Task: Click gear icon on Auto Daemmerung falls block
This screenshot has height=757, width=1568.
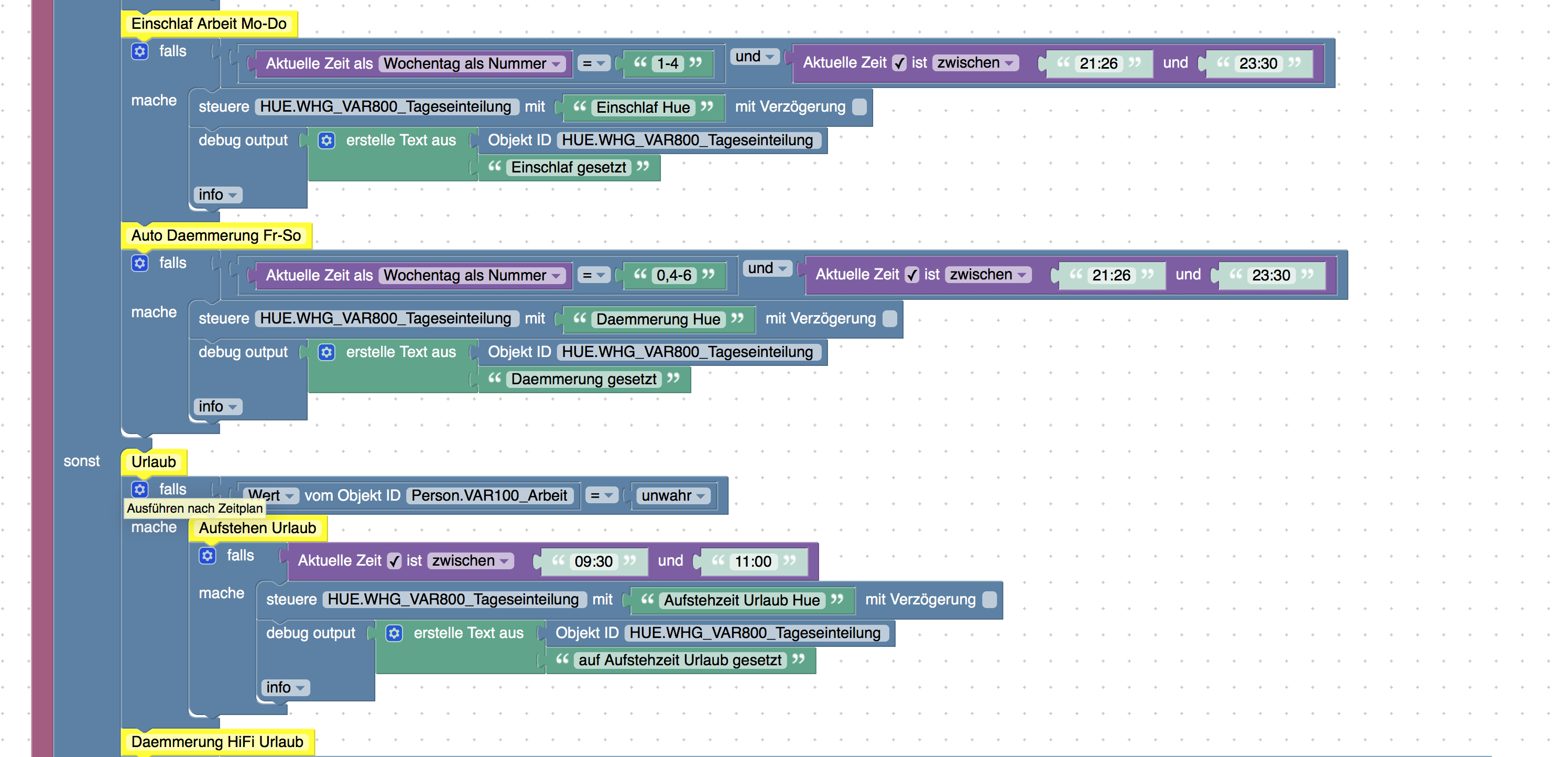Action: click(x=139, y=263)
